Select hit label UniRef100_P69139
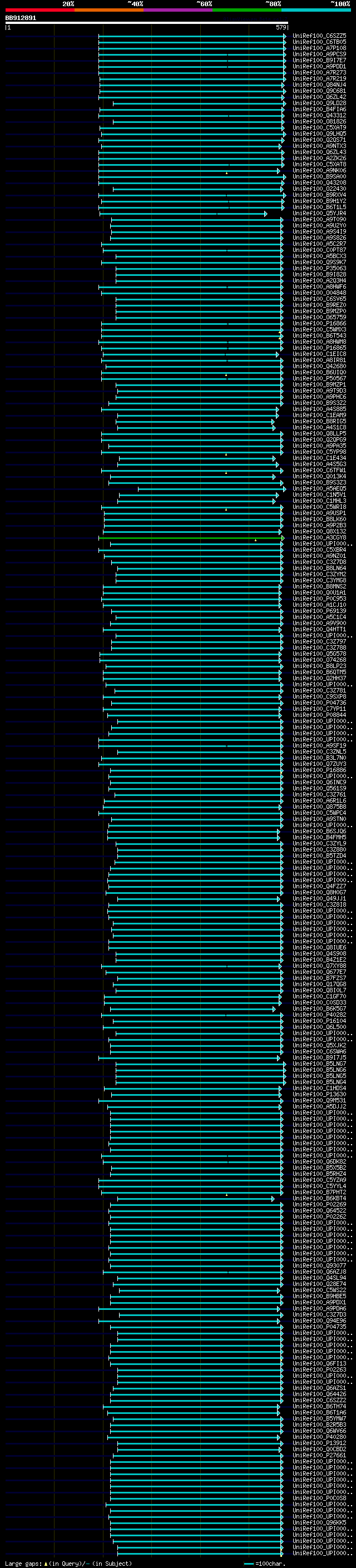 click(319, 611)
